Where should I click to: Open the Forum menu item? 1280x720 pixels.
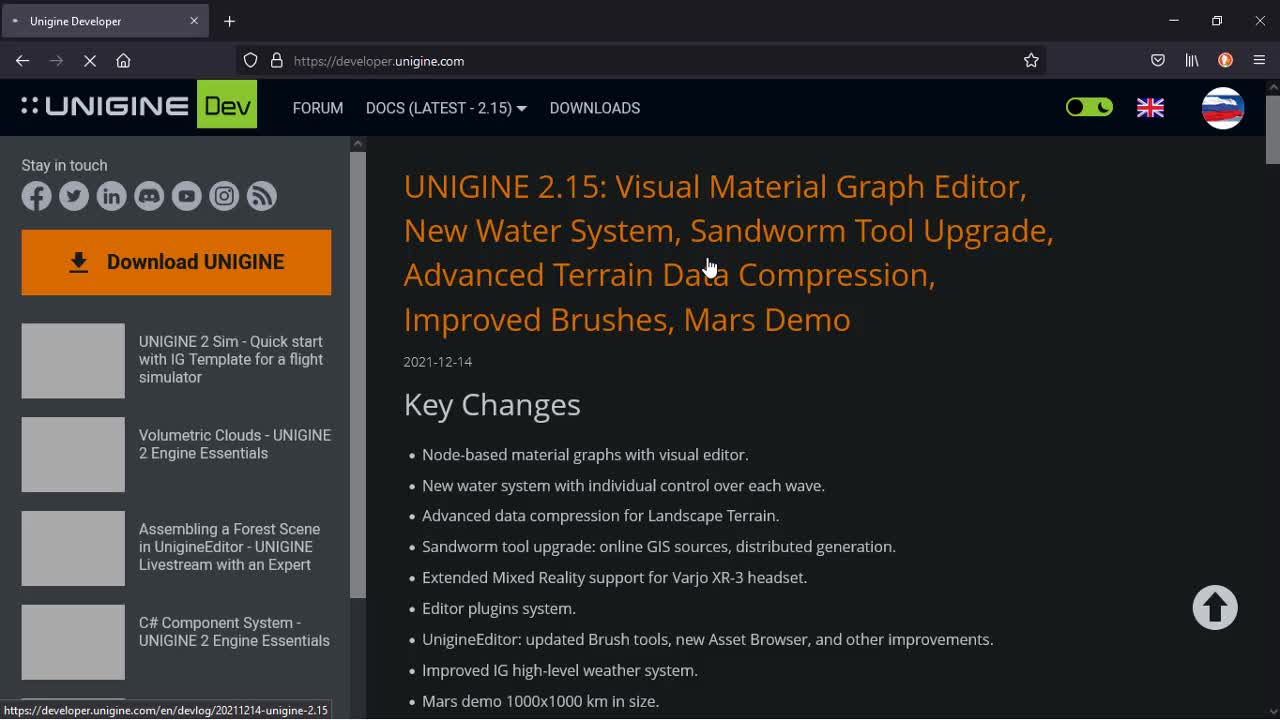click(x=318, y=108)
